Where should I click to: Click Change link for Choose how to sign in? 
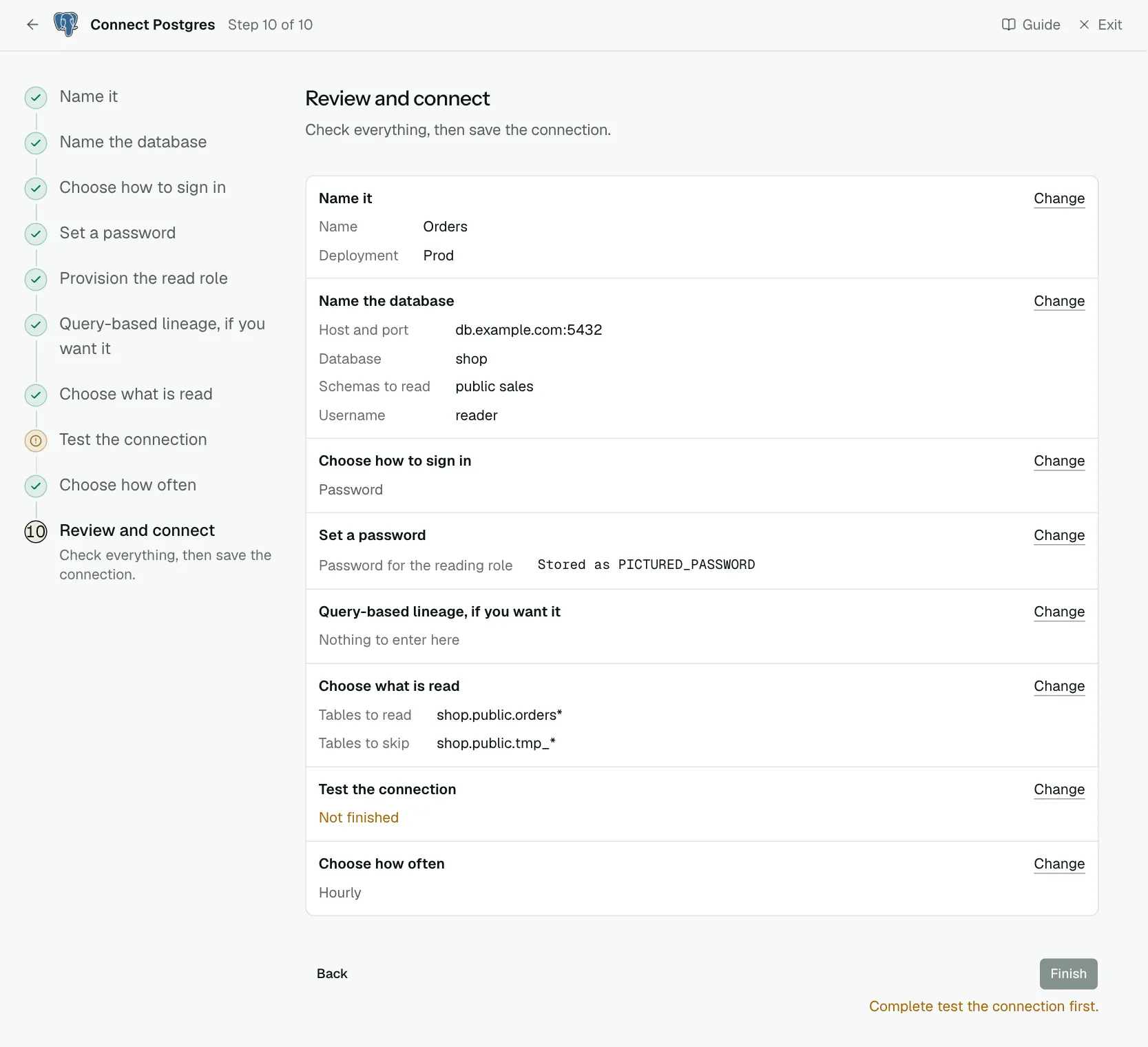[1059, 461]
